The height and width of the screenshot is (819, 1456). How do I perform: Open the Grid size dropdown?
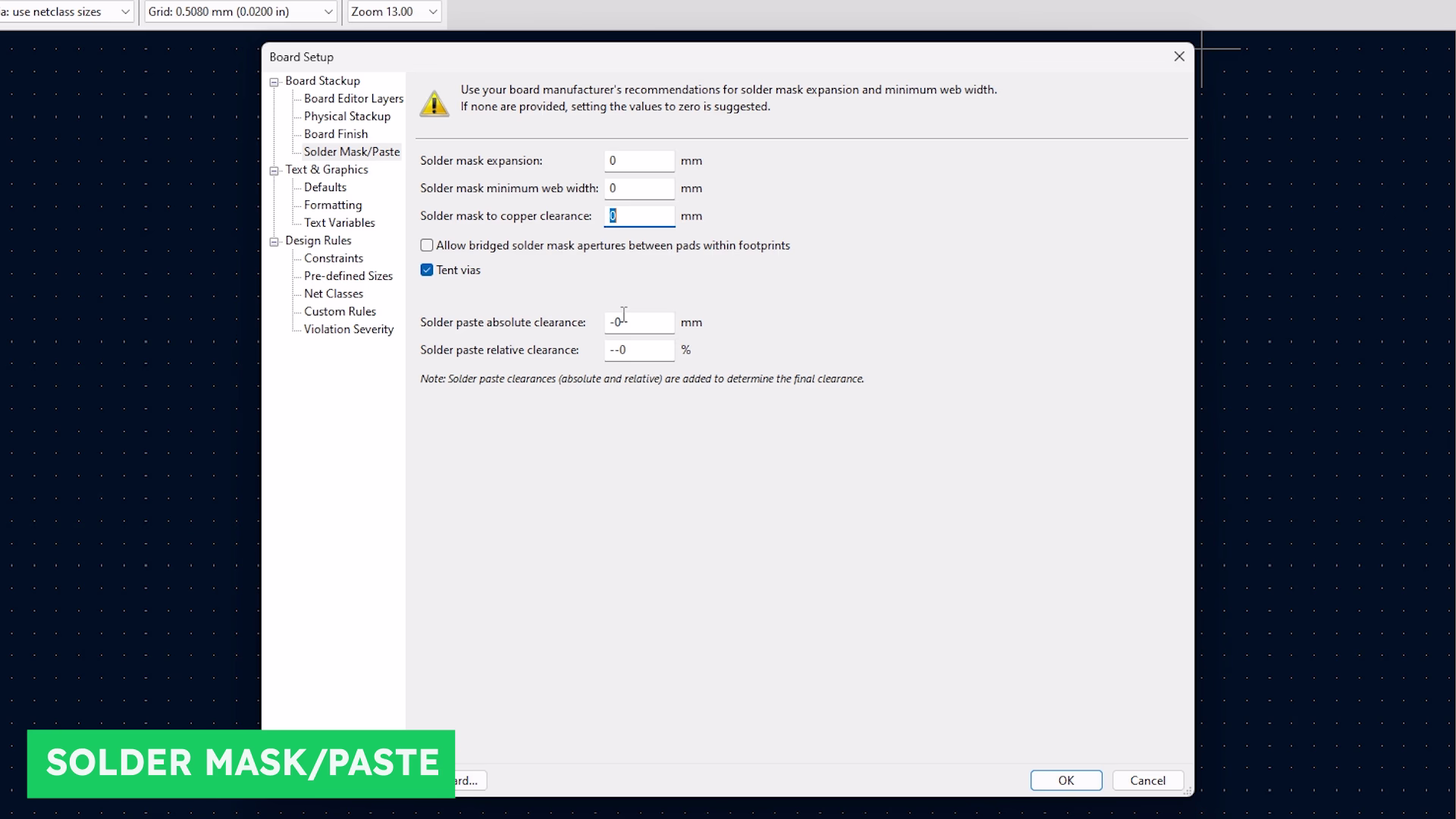(328, 11)
